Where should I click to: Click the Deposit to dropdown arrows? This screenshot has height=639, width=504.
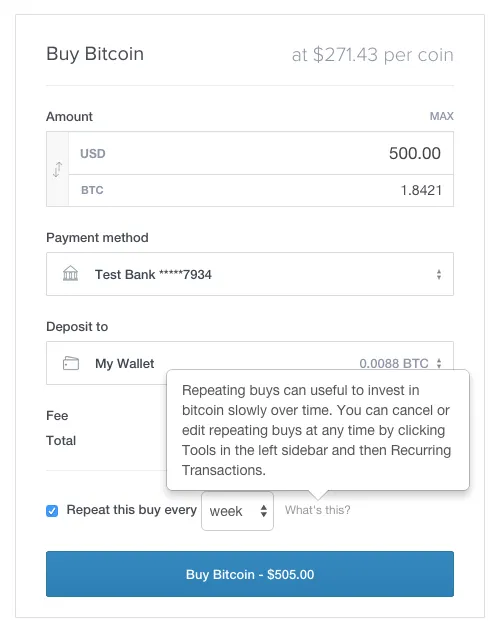click(439, 363)
